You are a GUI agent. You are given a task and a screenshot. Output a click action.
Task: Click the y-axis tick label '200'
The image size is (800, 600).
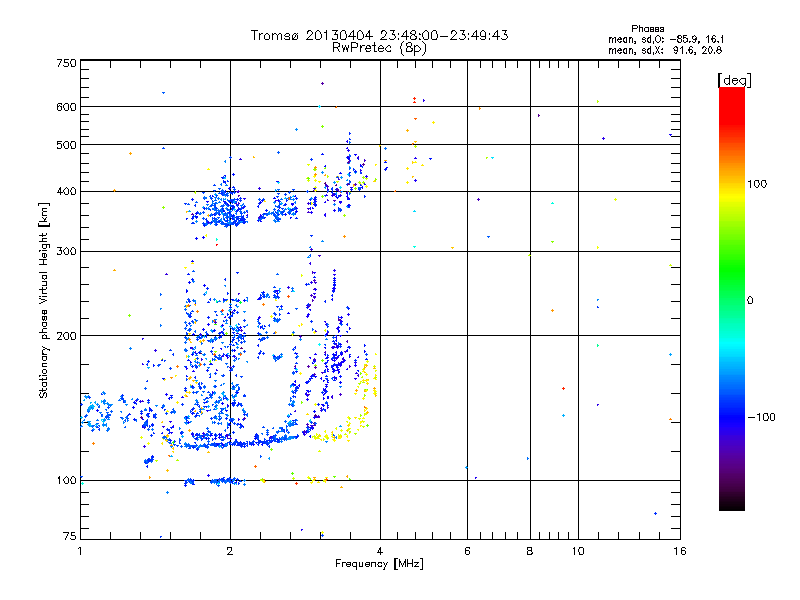pyautogui.click(x=66, y=336)
